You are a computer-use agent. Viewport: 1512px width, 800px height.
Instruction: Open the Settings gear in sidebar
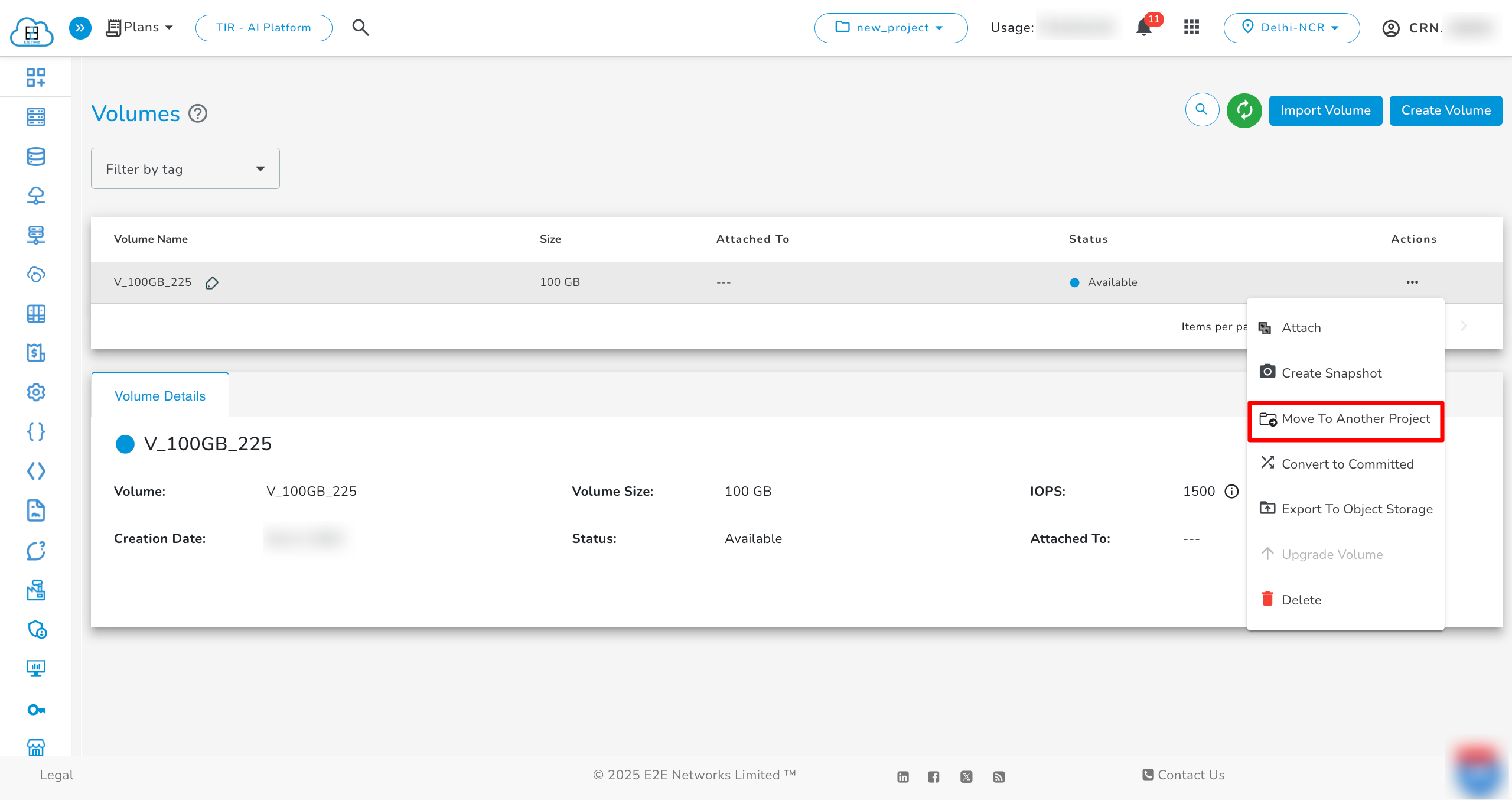point(35,392)
